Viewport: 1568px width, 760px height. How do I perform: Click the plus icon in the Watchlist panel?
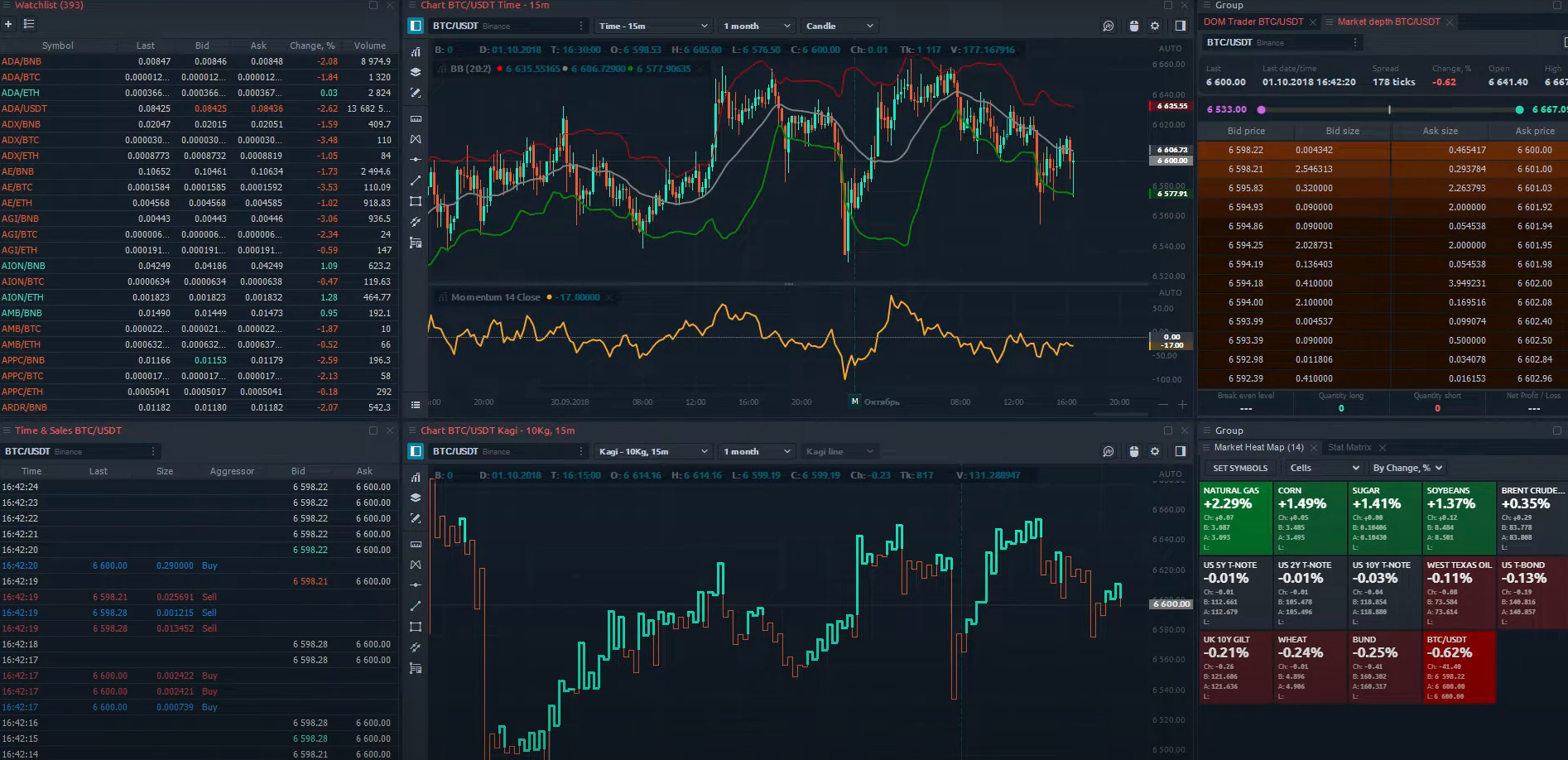coord(8,24)
